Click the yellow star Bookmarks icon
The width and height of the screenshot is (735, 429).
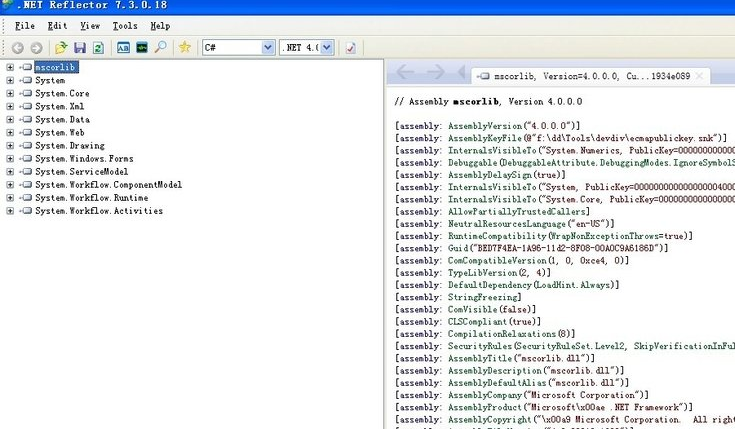pyautogui.click(x=184, y=47)
